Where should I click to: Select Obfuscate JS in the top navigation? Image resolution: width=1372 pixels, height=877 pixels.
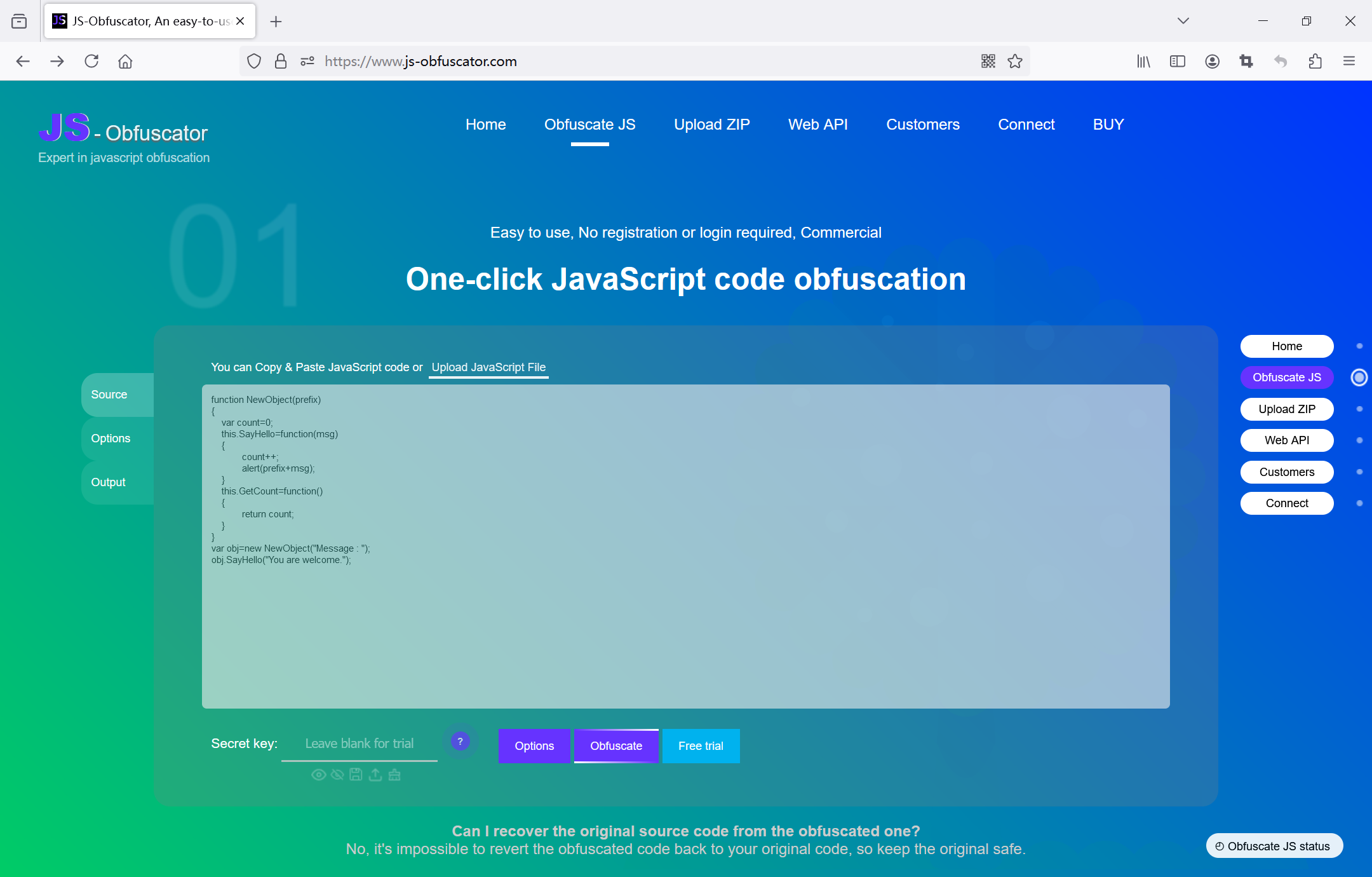pyautogui.click(x=589, y=125)
